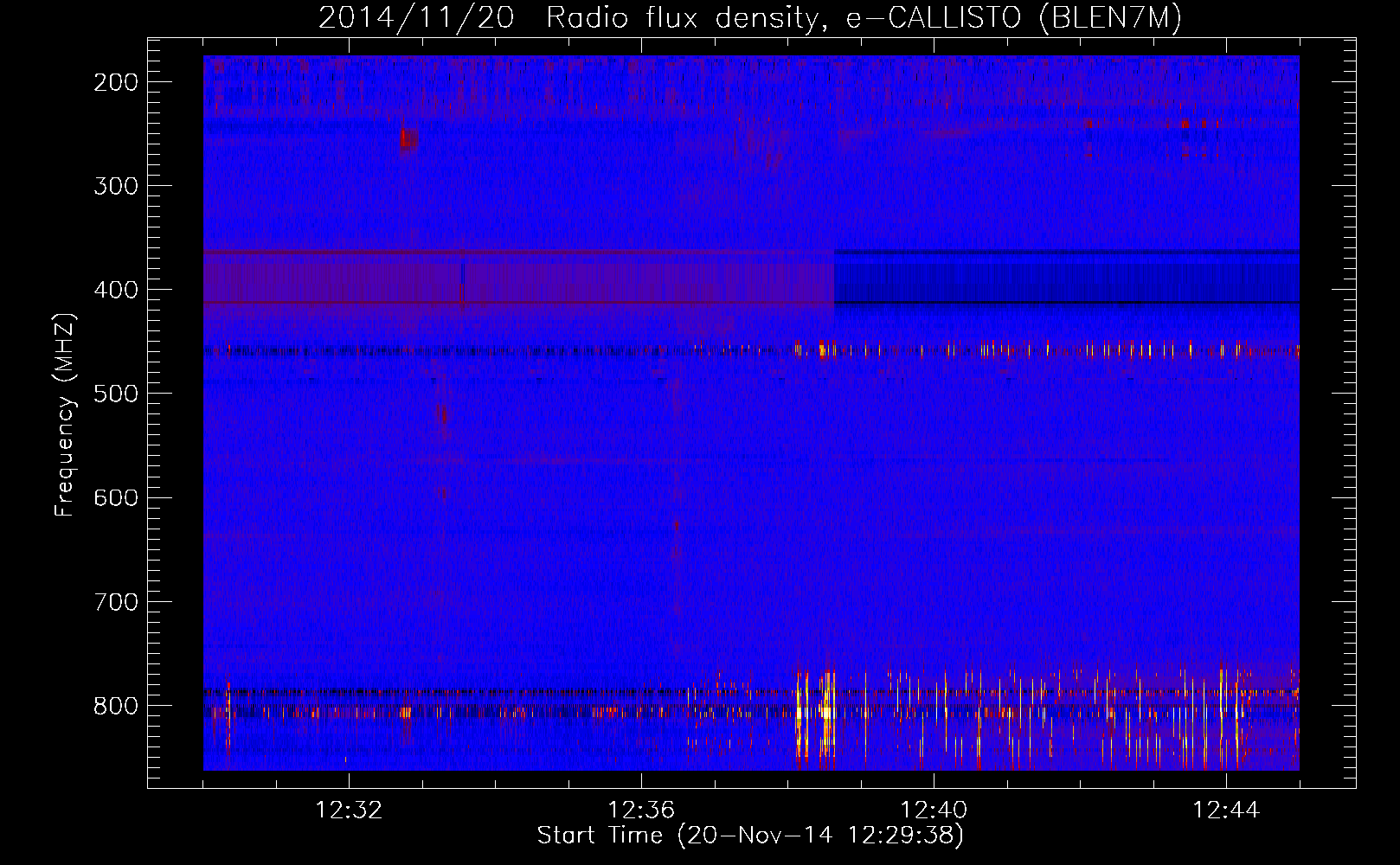This screenshot has width=1400, height=865.
Task: Click the 600 frequency tick label
Action: point(116,497)
